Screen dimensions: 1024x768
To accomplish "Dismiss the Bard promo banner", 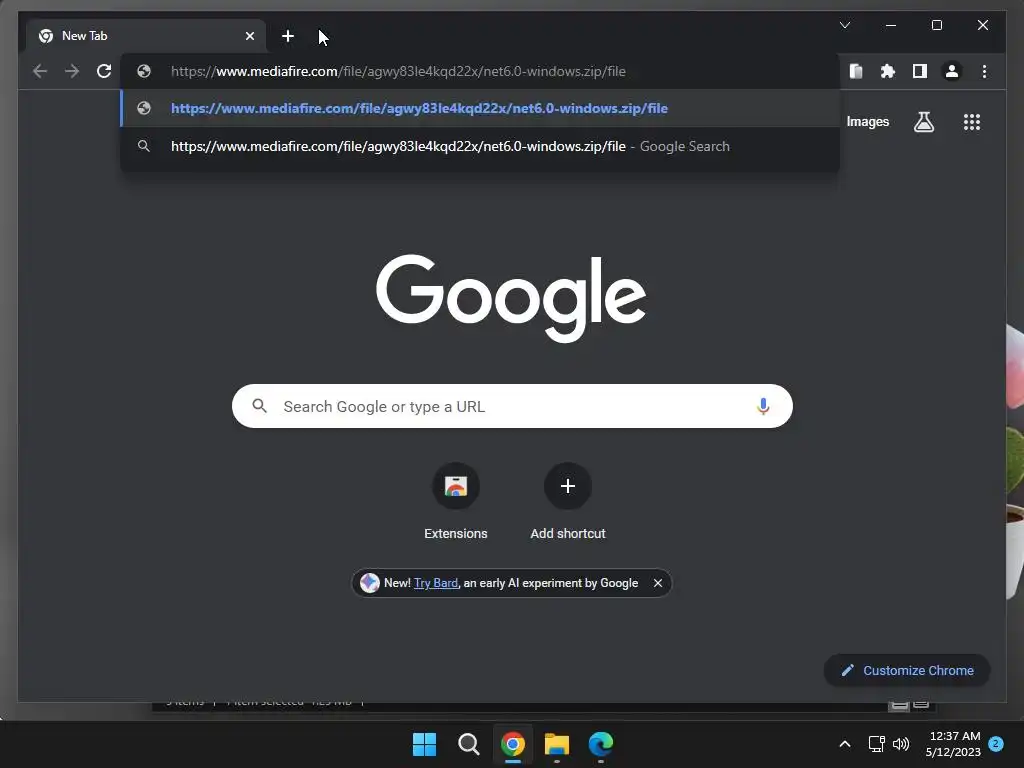I will pos(658,583).
